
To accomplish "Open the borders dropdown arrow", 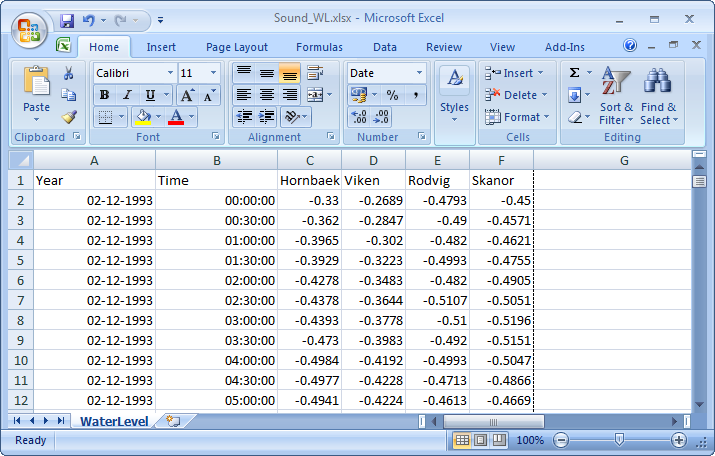I will (x=121, y=117).
